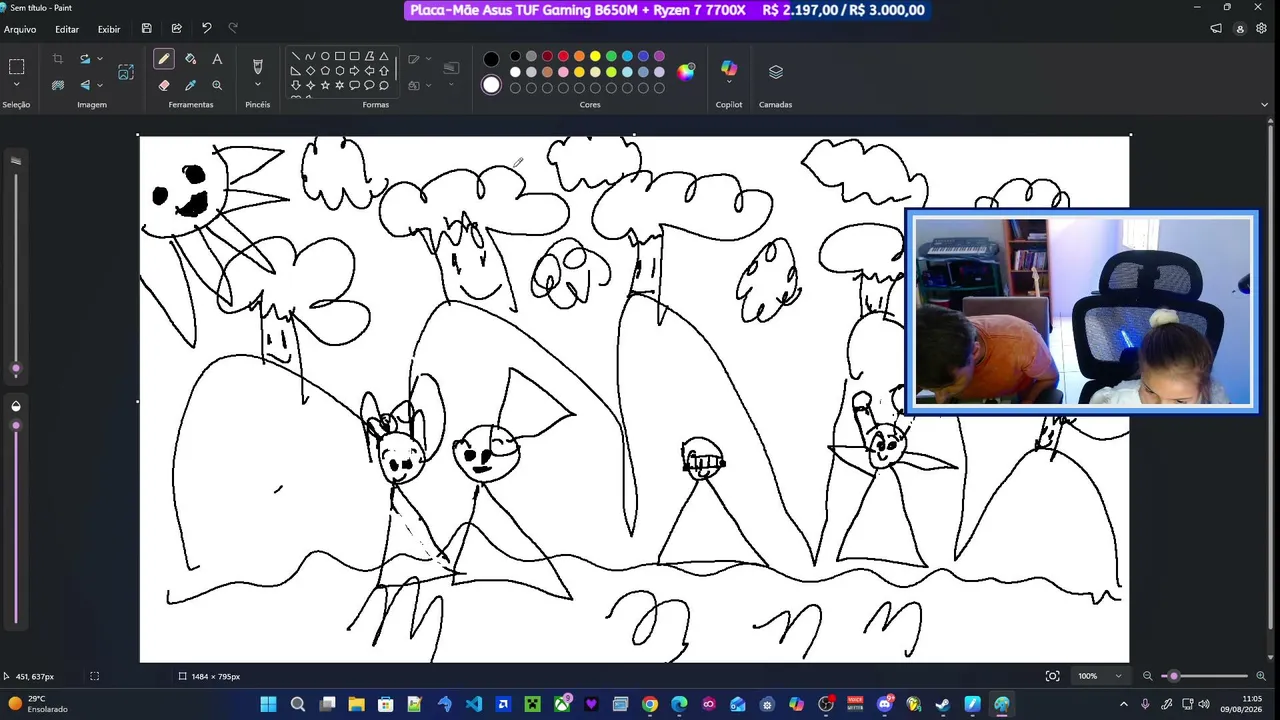The width and height of the screenshot is (1280, 720).
Task: Pick the yellow color swatch
Action: pyautogui.click(x=595, y=56)
